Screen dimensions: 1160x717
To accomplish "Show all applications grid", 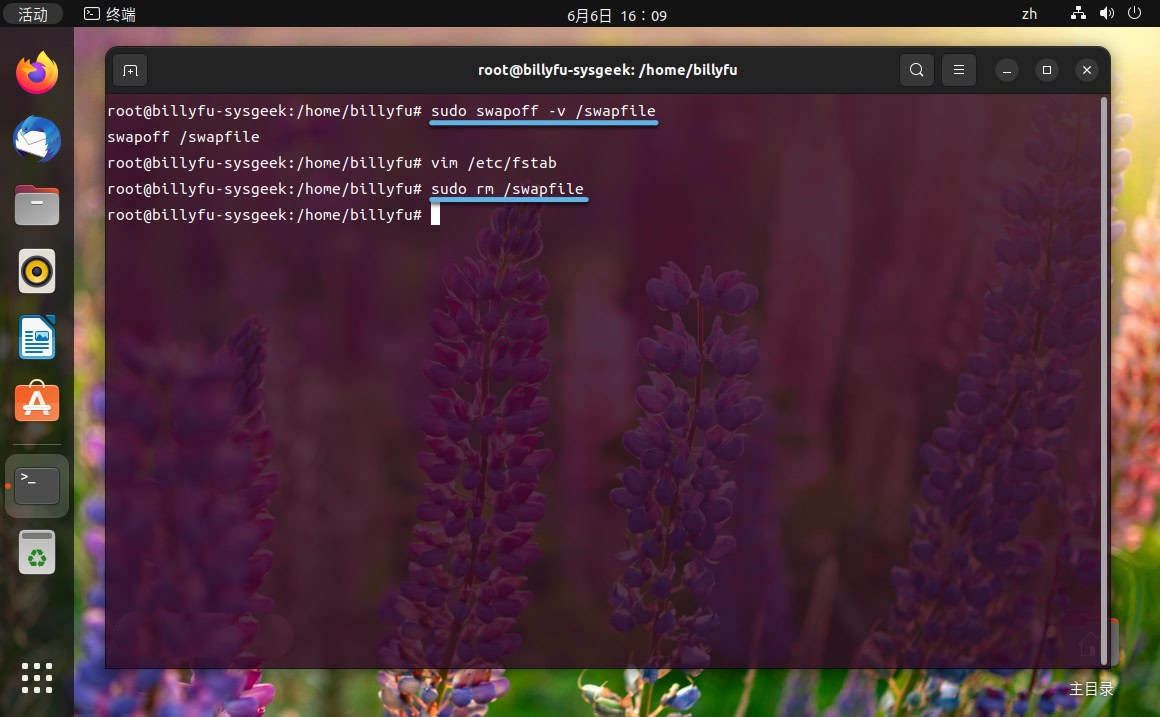I will (x=37, y=678).
